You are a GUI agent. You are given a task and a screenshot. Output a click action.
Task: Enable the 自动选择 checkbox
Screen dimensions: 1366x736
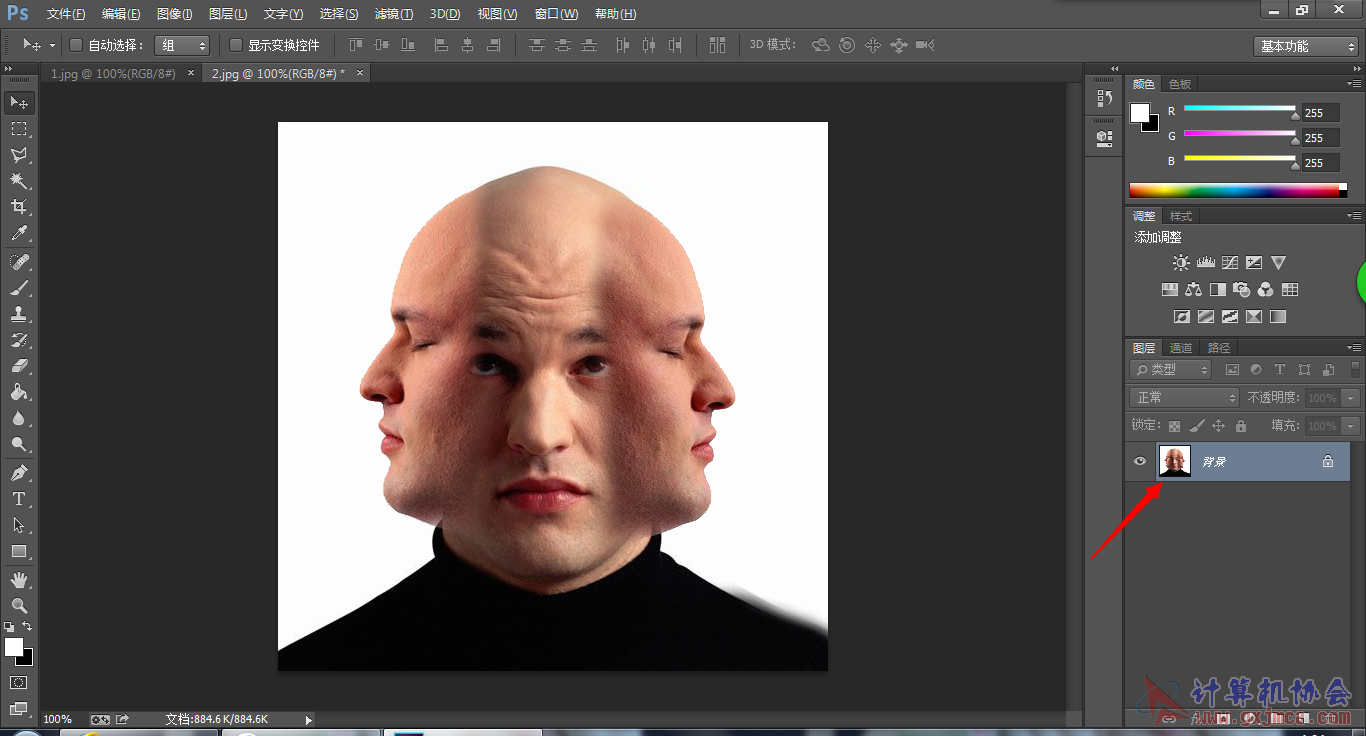click(76, 45)
